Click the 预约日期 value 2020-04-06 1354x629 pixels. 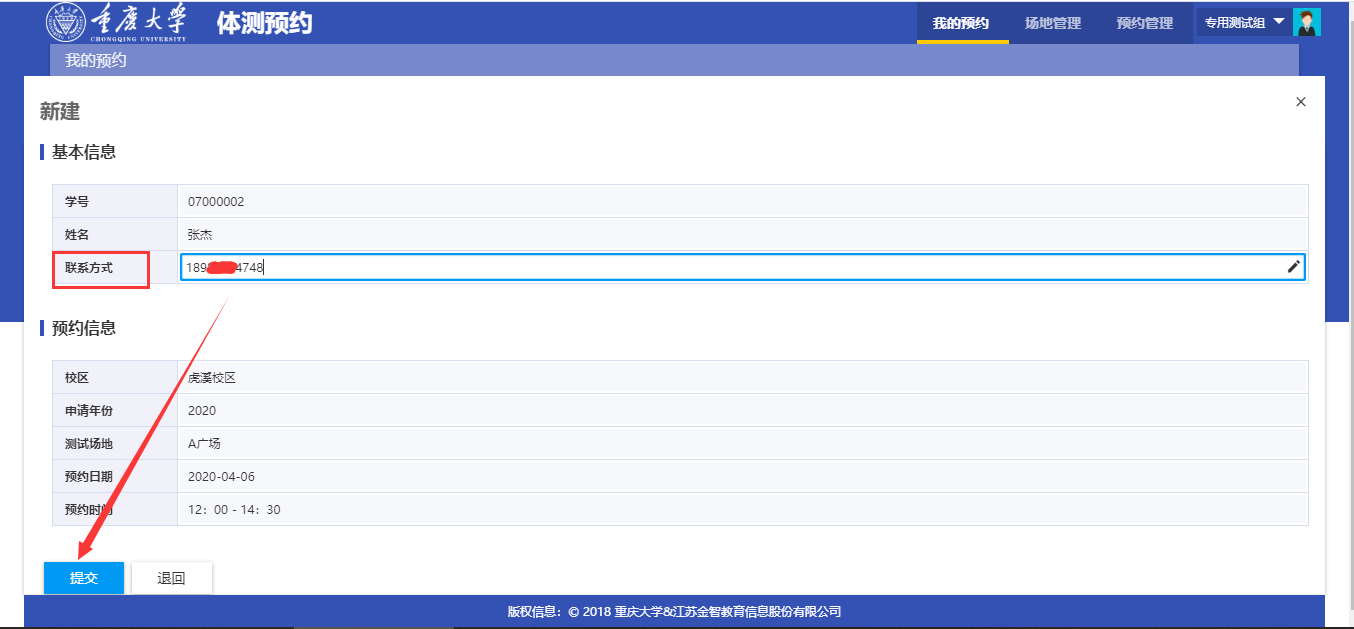click(x=221, y=476)
